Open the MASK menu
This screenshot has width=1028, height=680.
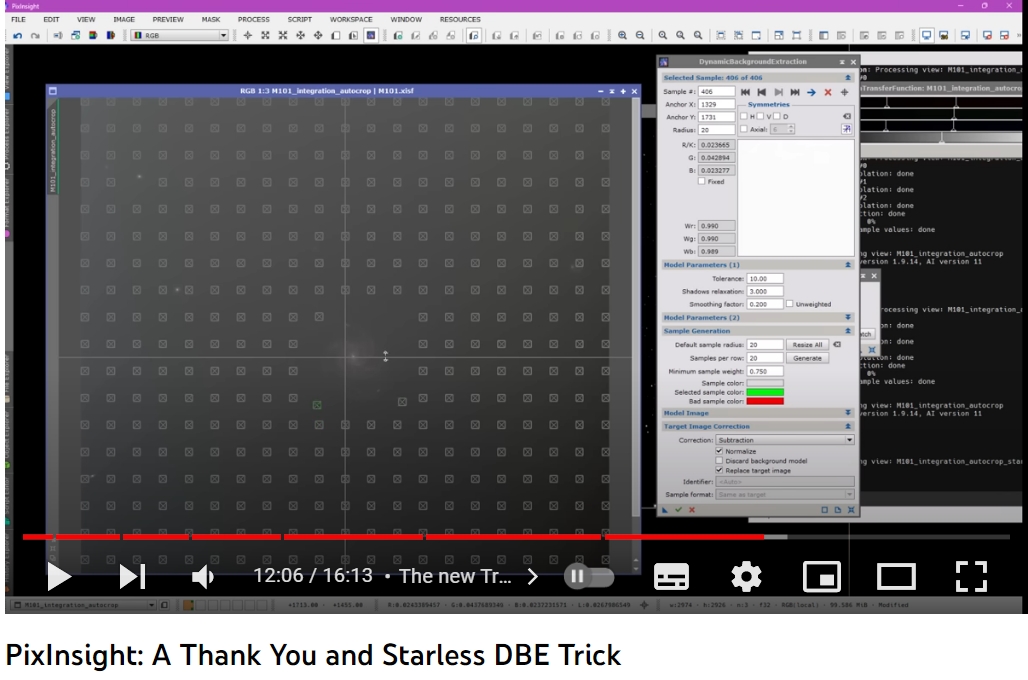click(211, 20)
